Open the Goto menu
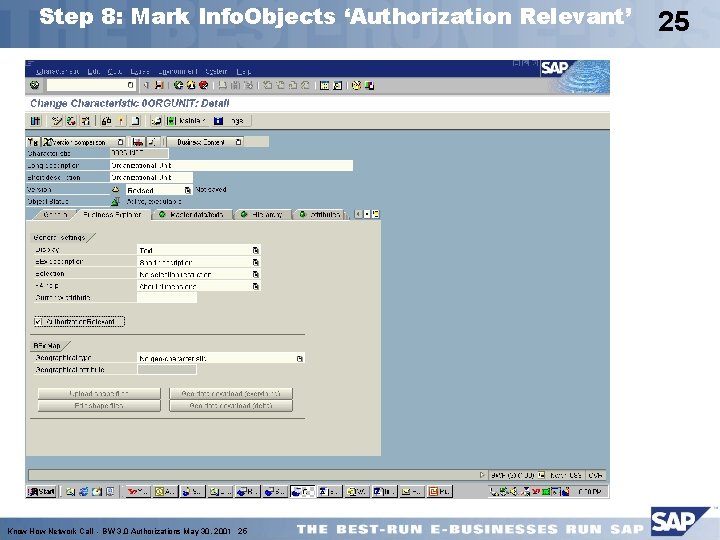Screen dimensions: 720x540 pos(115,72)
